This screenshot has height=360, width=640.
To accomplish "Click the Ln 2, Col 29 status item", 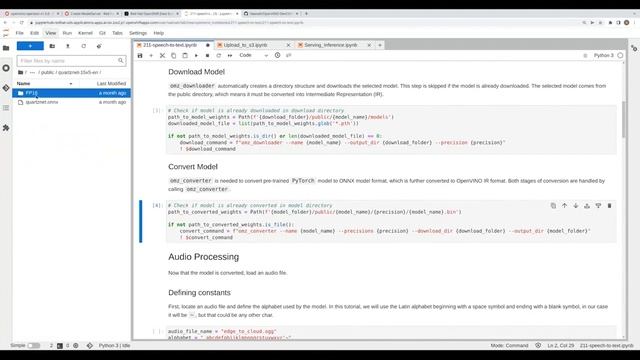I will click(x=561, y=346).
